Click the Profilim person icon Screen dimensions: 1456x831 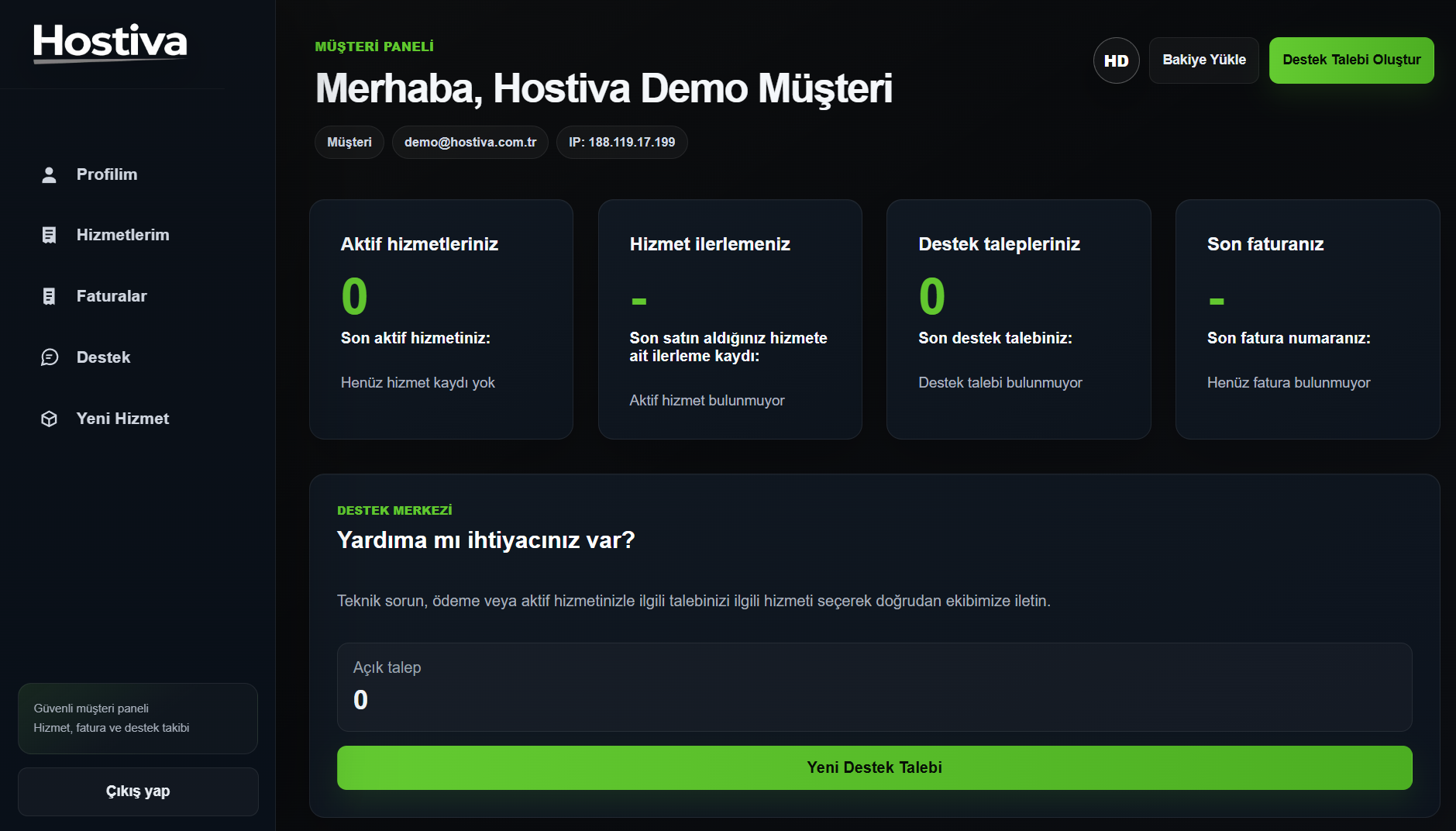point(49,174)
